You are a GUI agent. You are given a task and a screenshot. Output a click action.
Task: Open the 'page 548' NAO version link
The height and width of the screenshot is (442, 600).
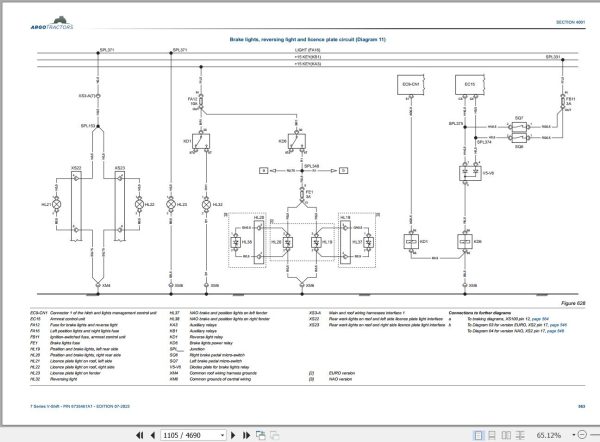[x=556, y=331]
